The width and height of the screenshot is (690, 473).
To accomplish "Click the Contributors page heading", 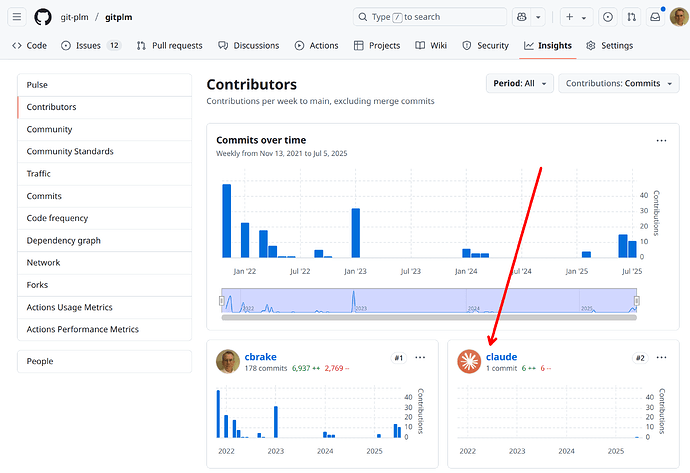I will 252,84.
